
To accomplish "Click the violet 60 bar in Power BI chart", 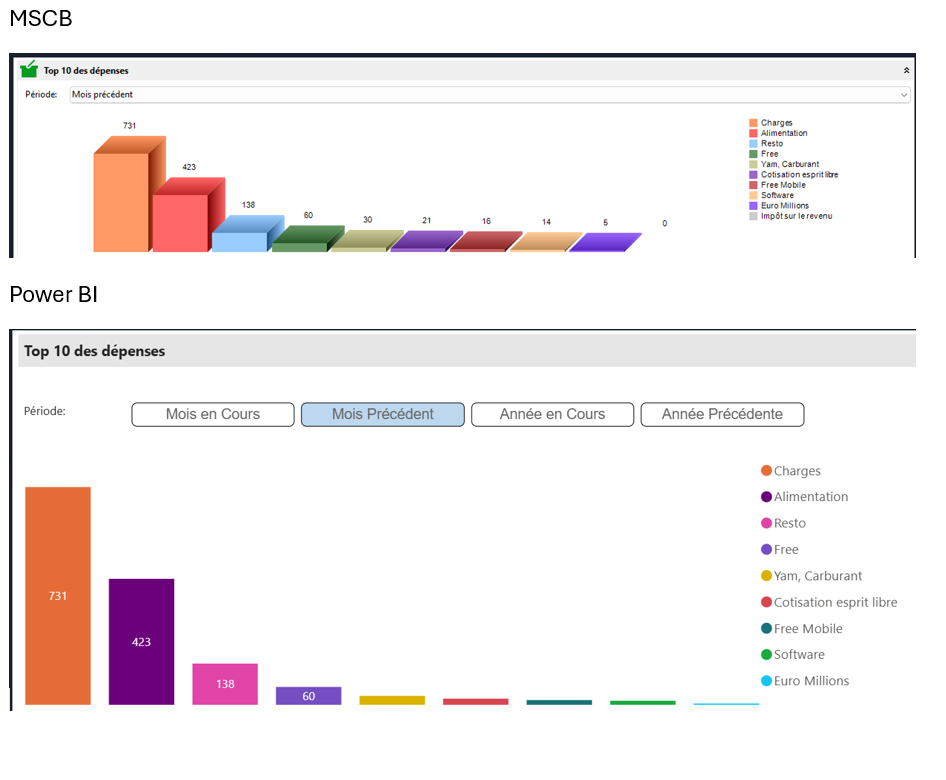I will click(x=308, y=696).
